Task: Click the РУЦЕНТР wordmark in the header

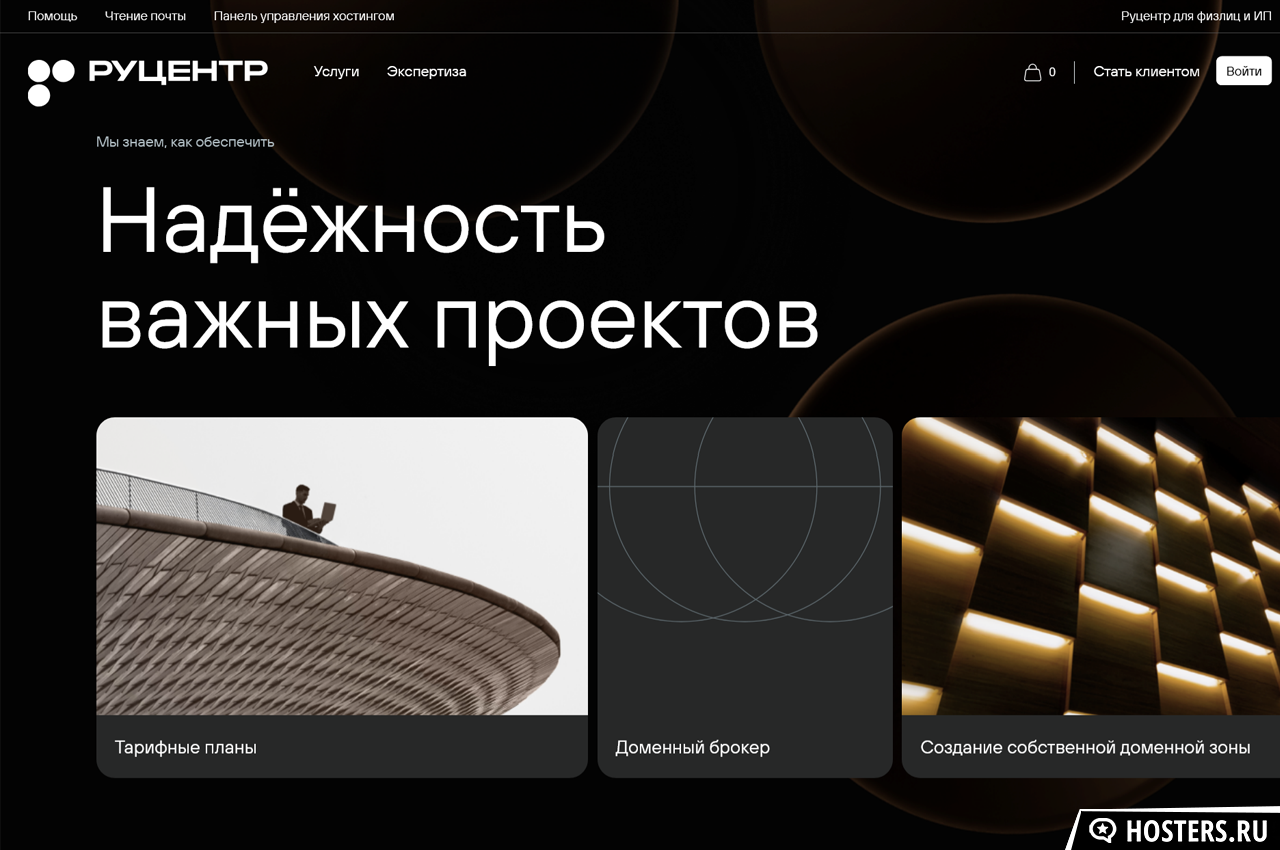Action: pyautogui.click(x=178, y=71)
